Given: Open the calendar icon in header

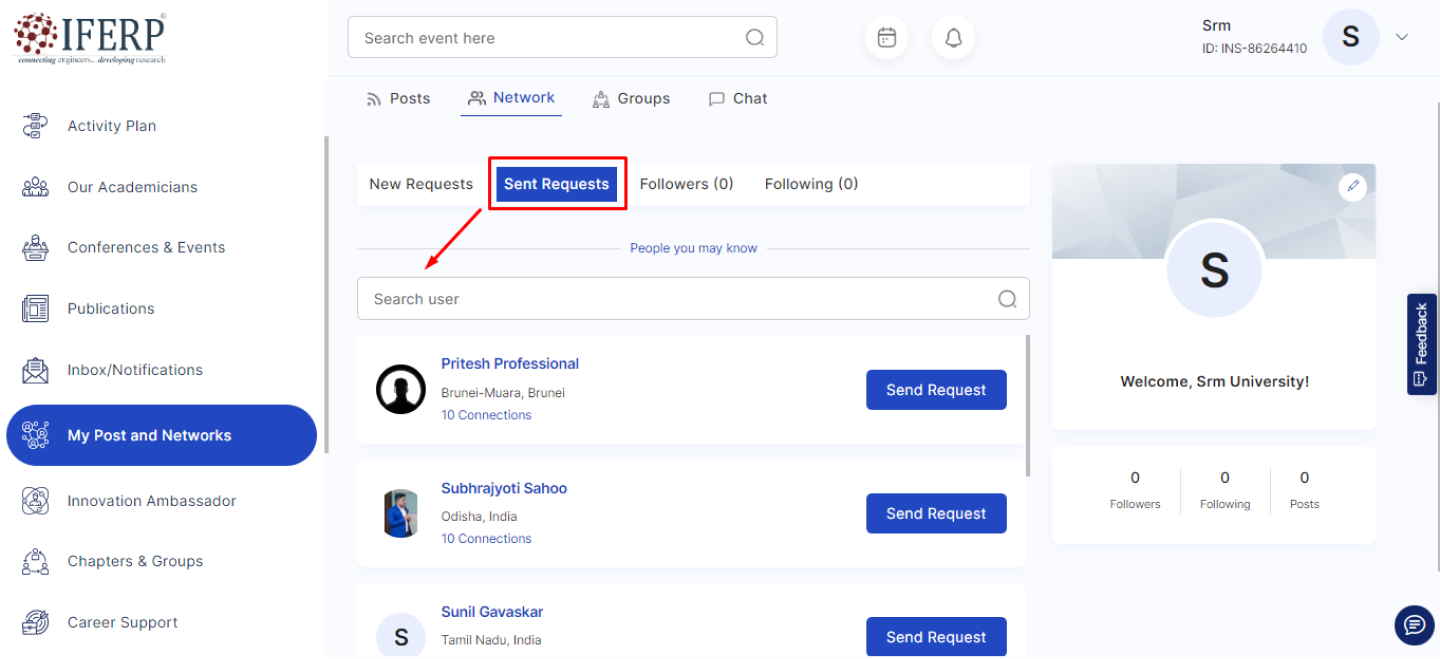Looking at the screenshot, I should point(886,38).
